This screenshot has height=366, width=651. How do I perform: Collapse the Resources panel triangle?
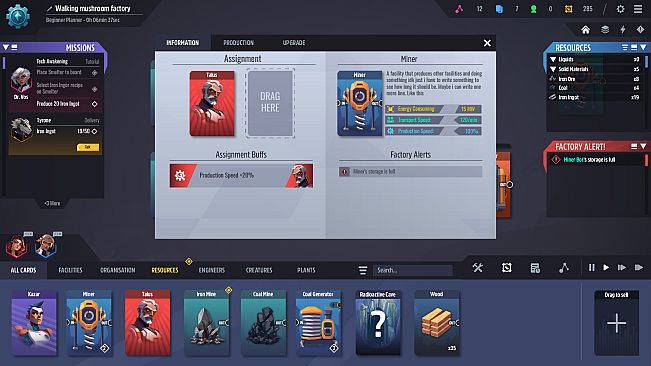(x=643, y=47)
